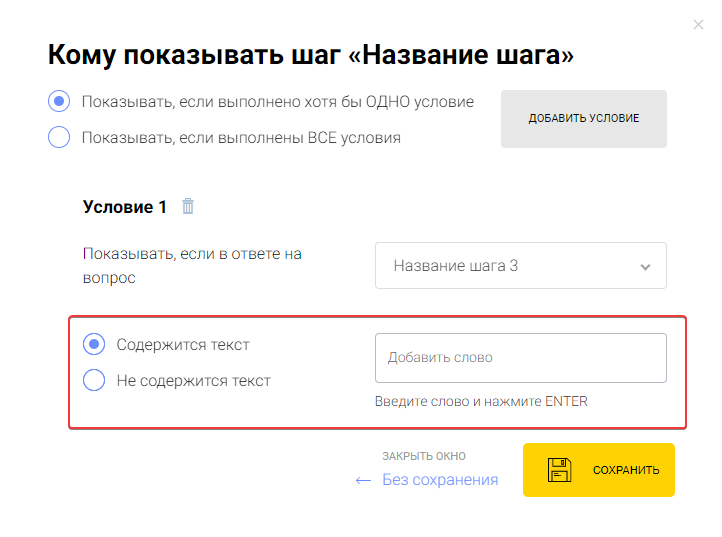722x537 pixels.
Task: Open the Название шага 3 combo box
Action: coord(520,266)
